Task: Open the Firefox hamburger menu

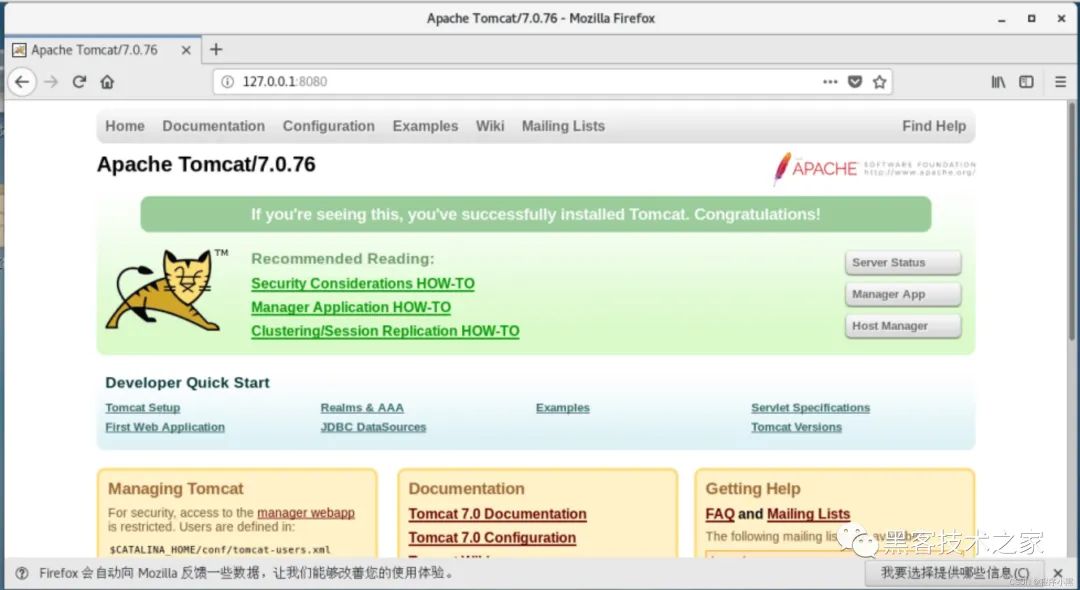Action: [x=1060, y=82]
